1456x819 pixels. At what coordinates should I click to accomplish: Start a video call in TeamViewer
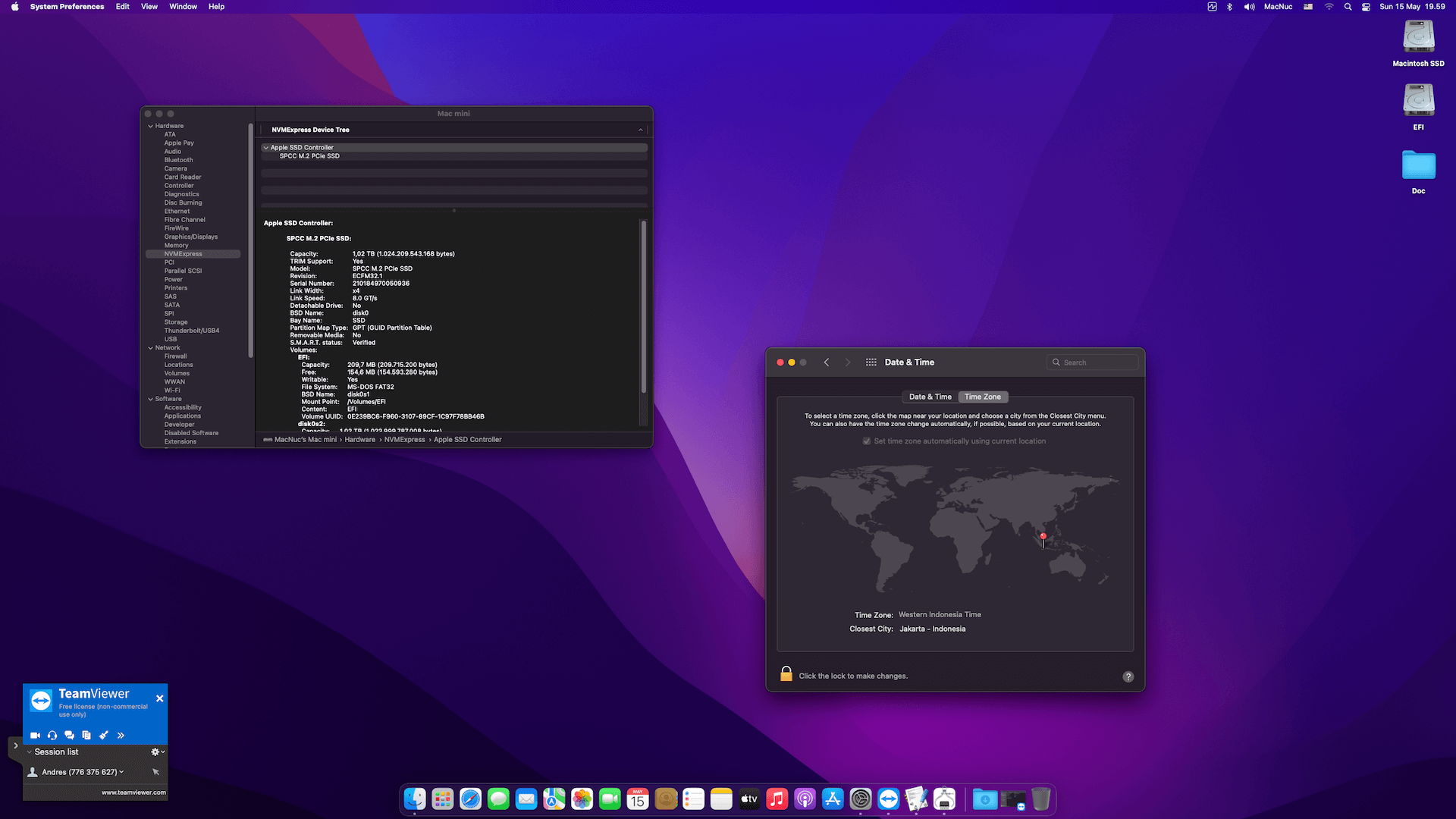pyautogui.click(x=35, y=735)
